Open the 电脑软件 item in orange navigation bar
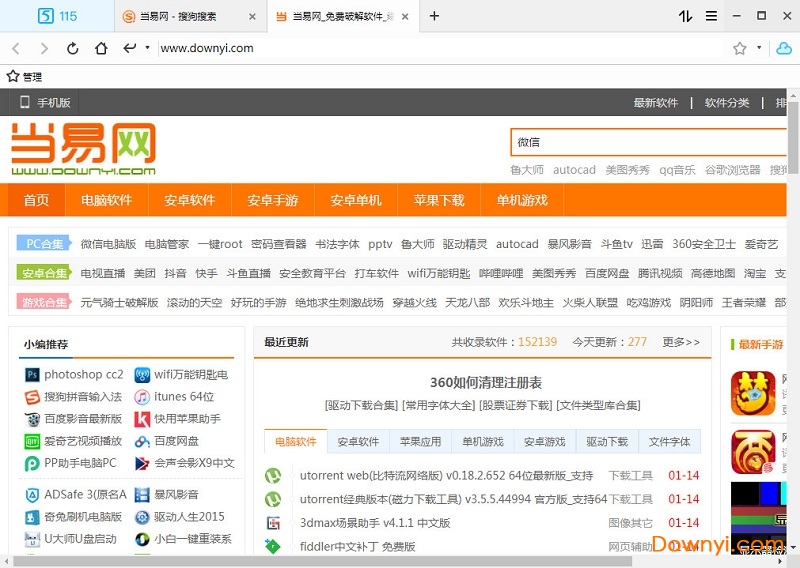 pyautogui.click(x=106, y=200)
